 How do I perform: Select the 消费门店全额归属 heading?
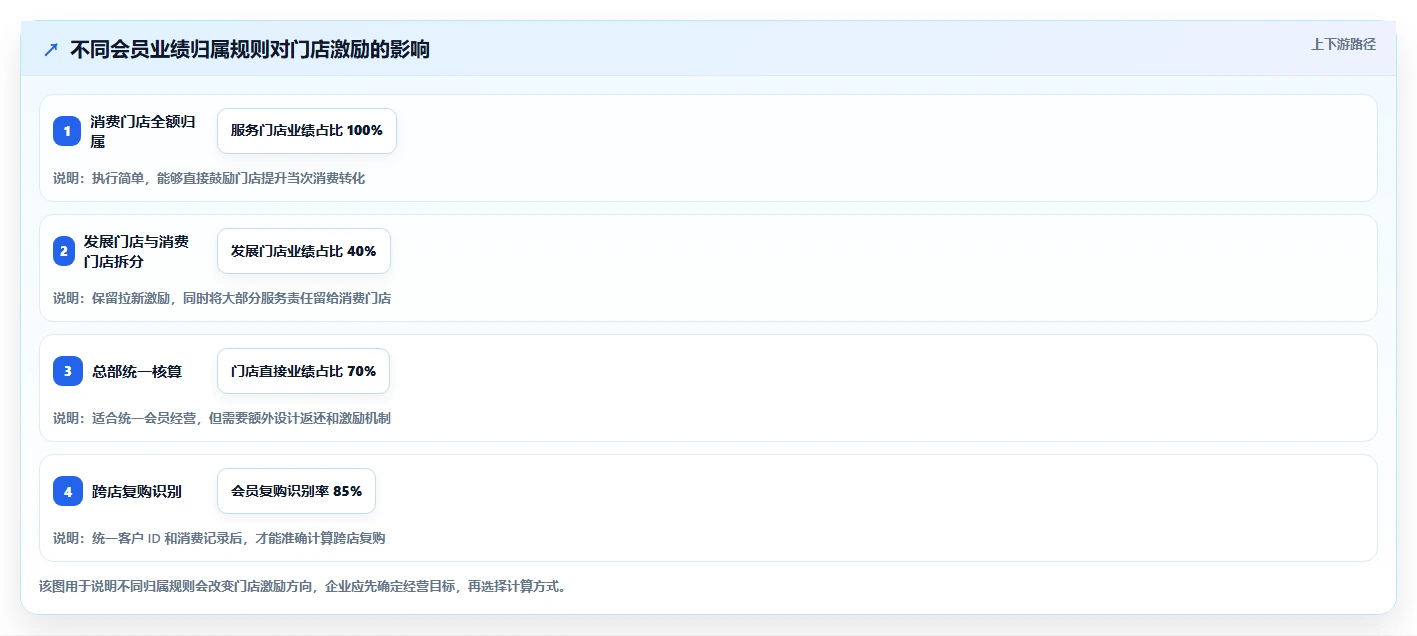coord(143,131)
